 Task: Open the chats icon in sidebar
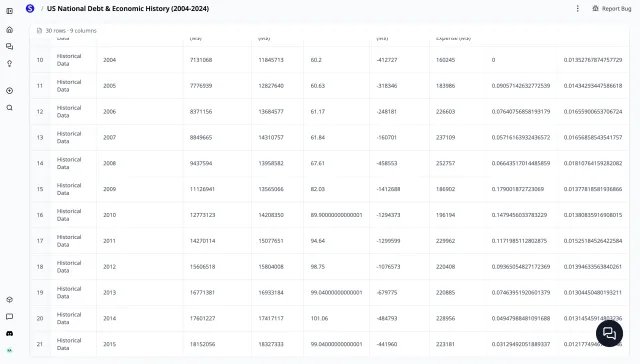tap(10, 47)
